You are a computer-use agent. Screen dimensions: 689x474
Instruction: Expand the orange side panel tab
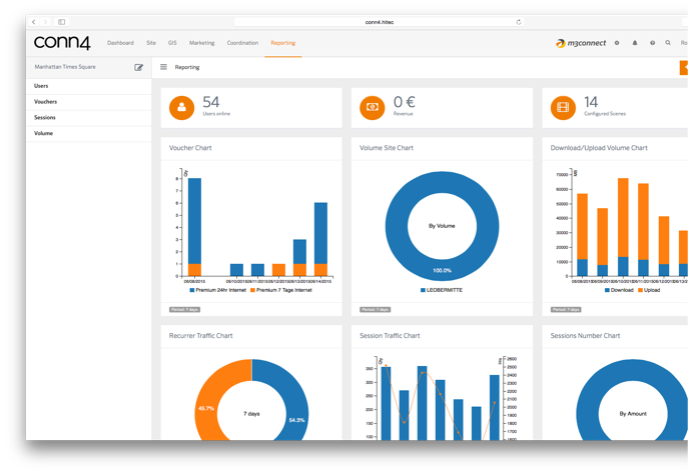[x=684, y=68]
